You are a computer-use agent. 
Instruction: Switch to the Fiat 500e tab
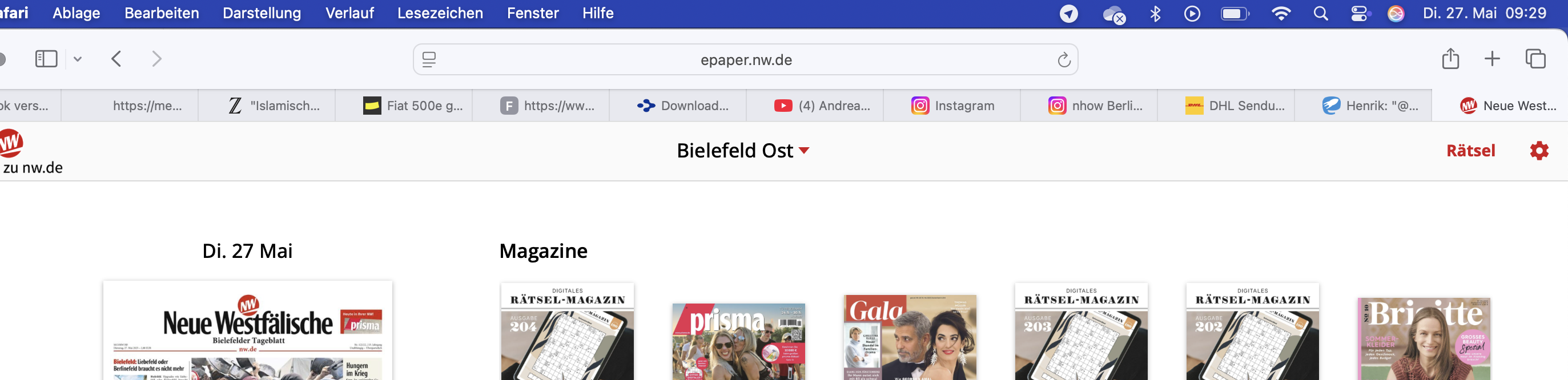[404, 106]
